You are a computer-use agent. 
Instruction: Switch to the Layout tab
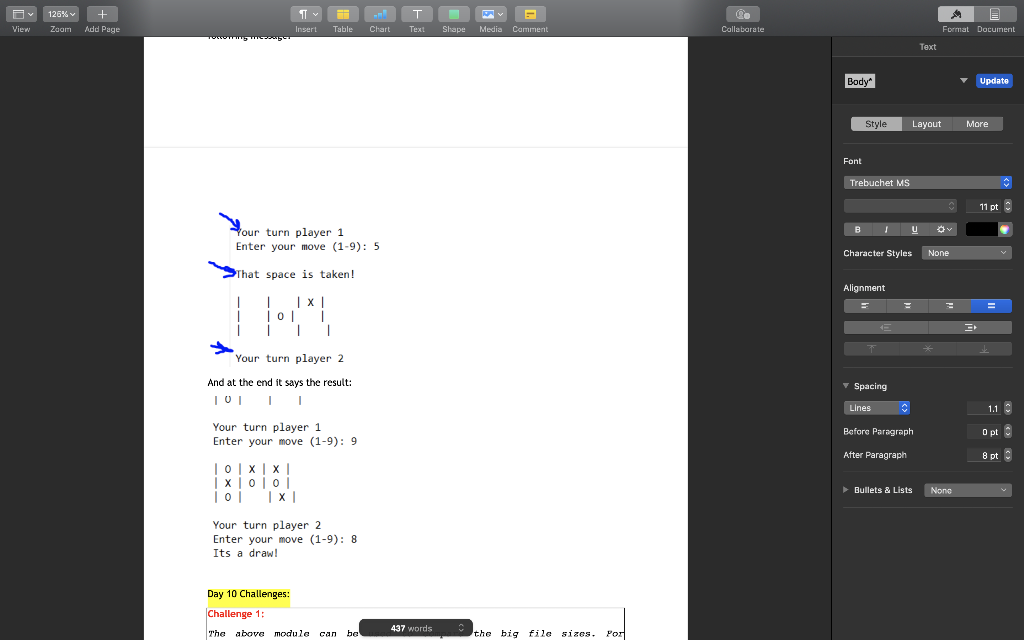coord(926,123)
